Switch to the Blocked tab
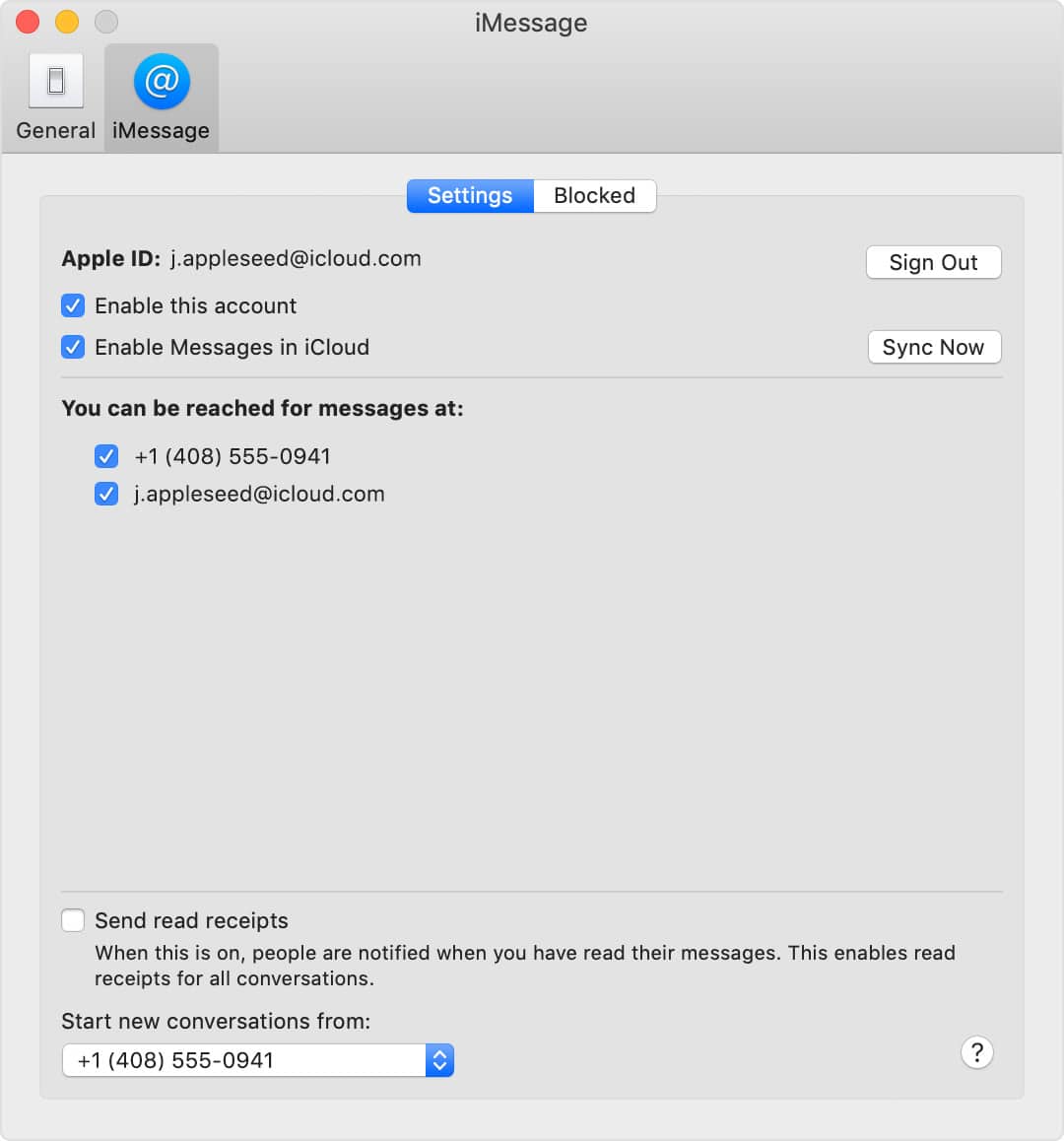Viewport: 1064px width, 1141px height. tap(593, 195)
